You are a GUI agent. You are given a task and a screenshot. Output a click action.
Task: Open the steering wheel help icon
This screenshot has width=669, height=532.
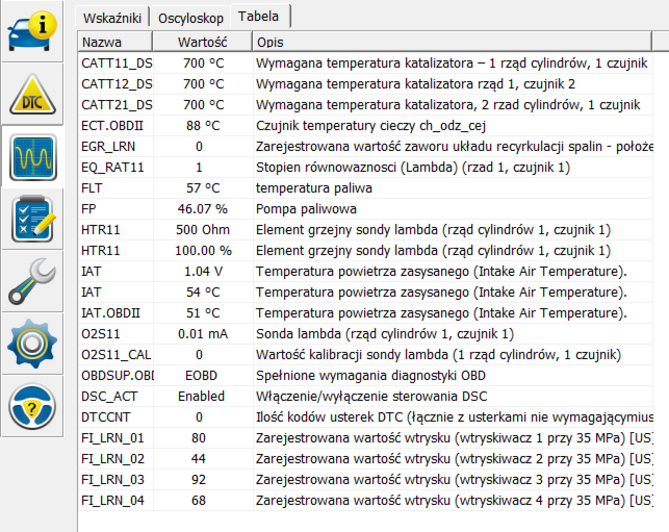33,405
